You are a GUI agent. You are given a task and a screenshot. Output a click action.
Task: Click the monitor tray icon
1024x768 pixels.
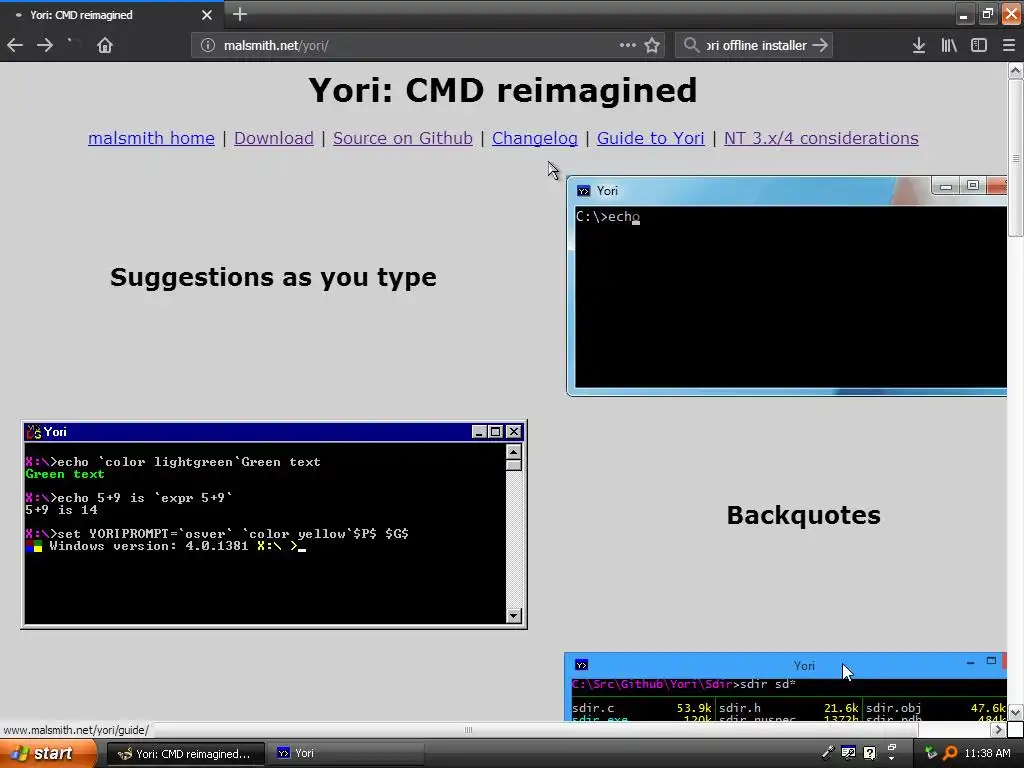click(848, 753)
